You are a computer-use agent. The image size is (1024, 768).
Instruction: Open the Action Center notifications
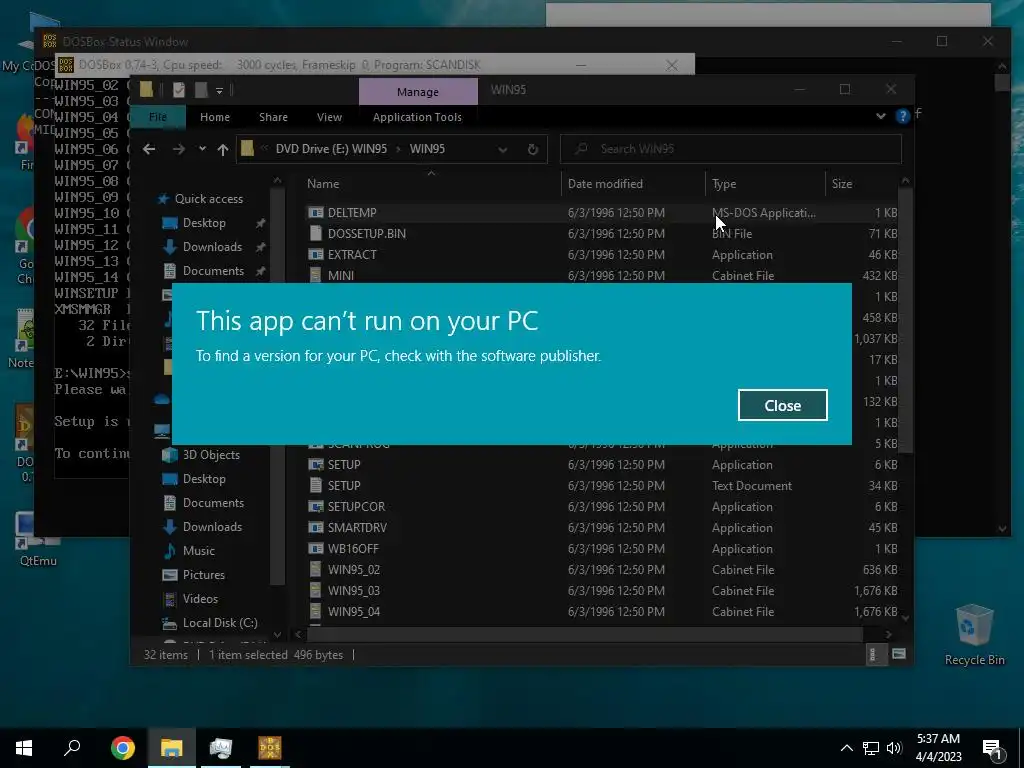992,749
